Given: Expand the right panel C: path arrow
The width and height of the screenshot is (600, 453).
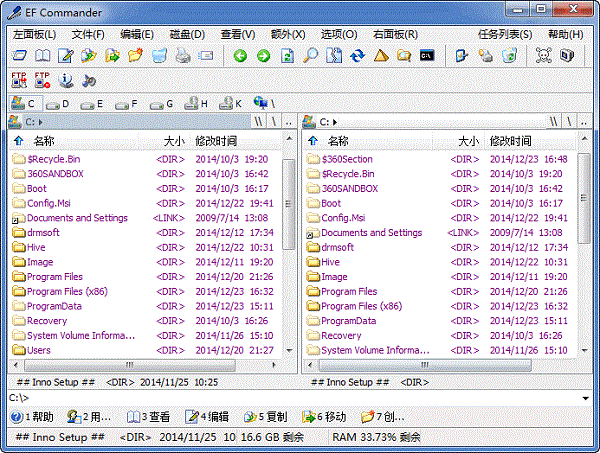Looking at the screenshot, I should pos(334,122).
